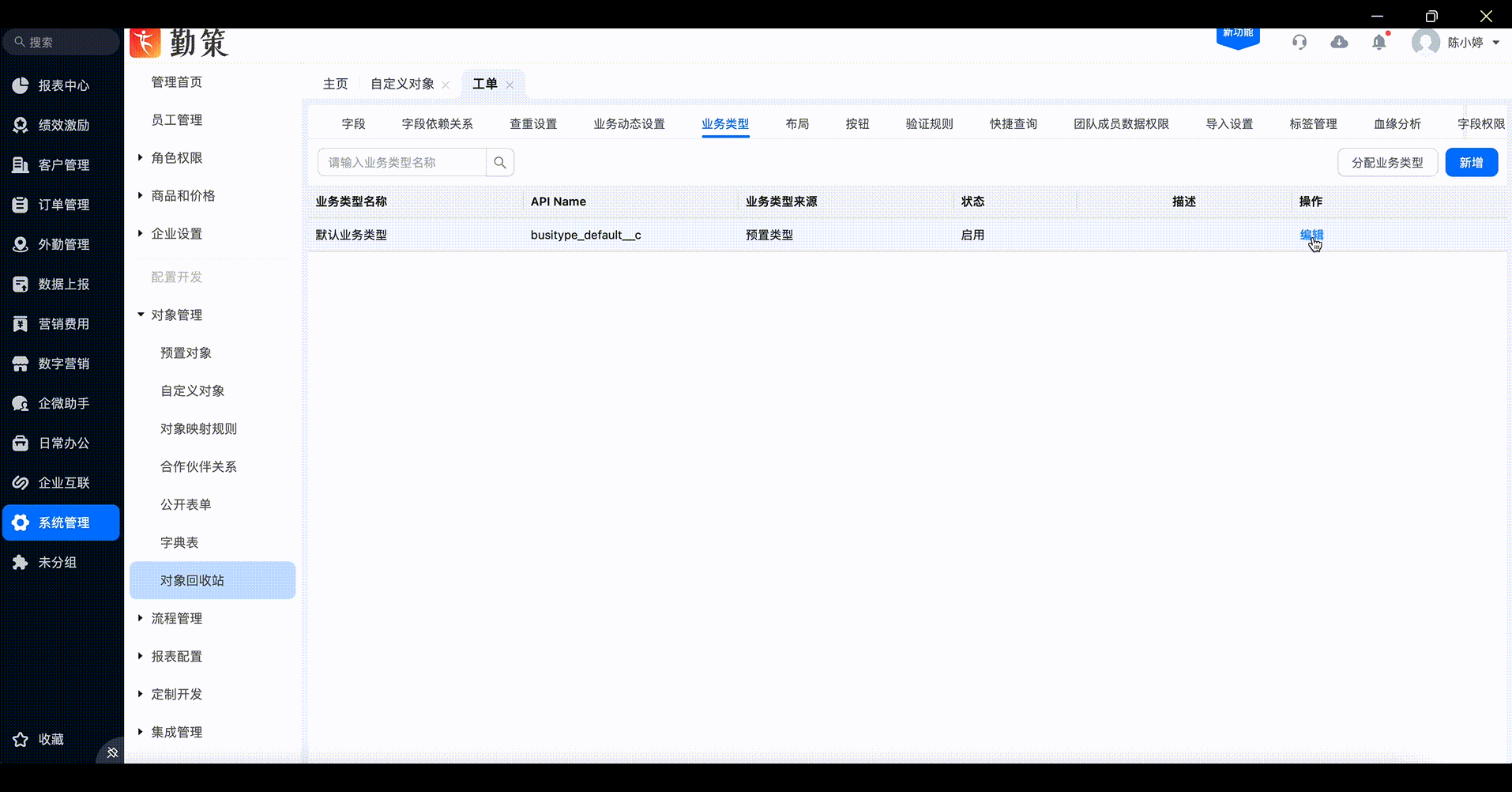Click the 新功能 badge
This screenshot has width=1512, height=792.
pyautogui.click(x=1238, y=36)
